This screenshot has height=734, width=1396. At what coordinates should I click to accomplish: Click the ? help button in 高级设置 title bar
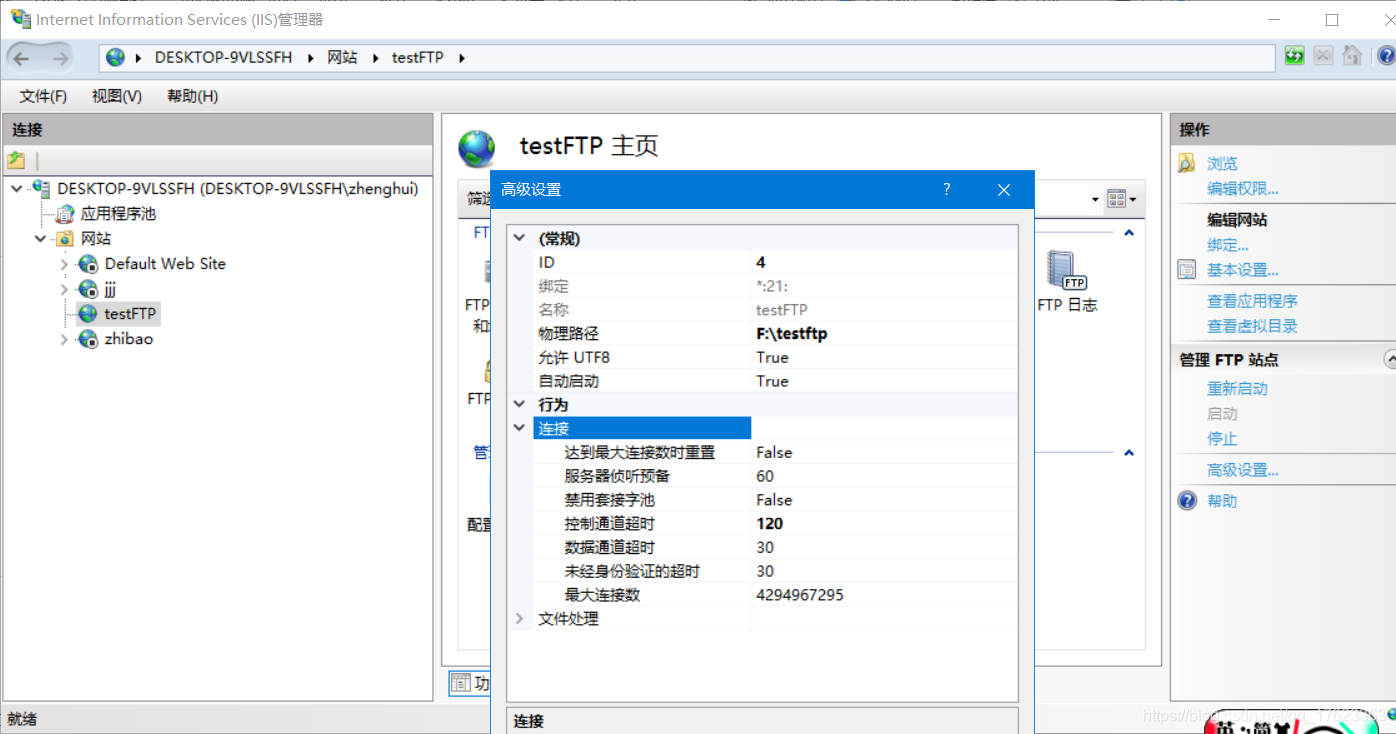(947, 189)
